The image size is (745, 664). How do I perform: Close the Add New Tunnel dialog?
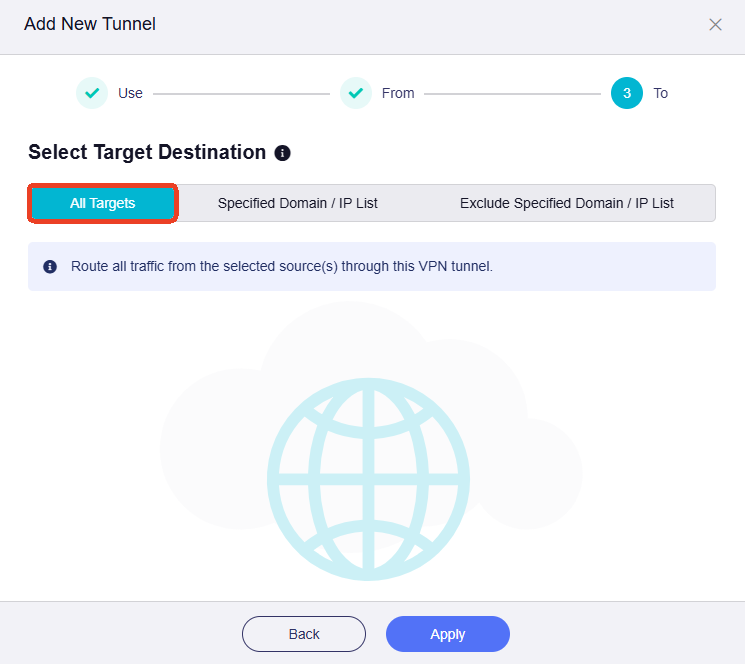click(715, 25)
